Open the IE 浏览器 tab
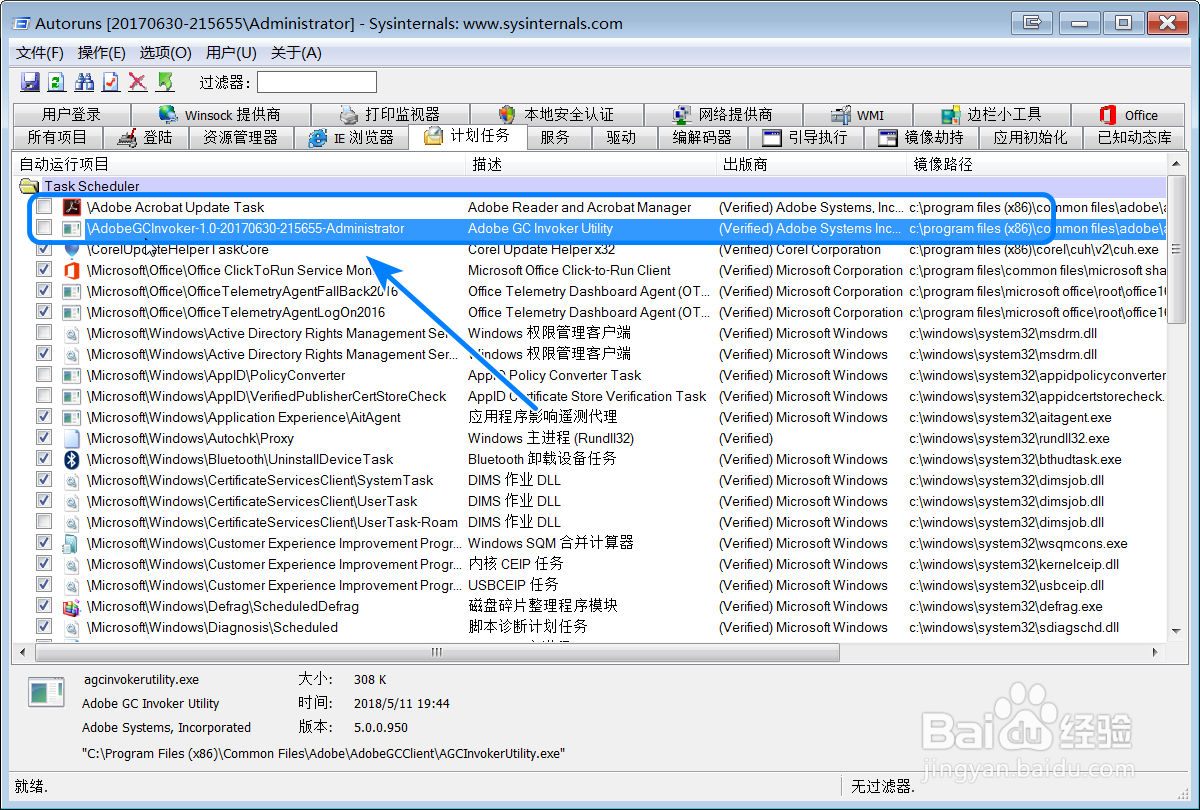The image size is (1200, 810). point(351,138)
